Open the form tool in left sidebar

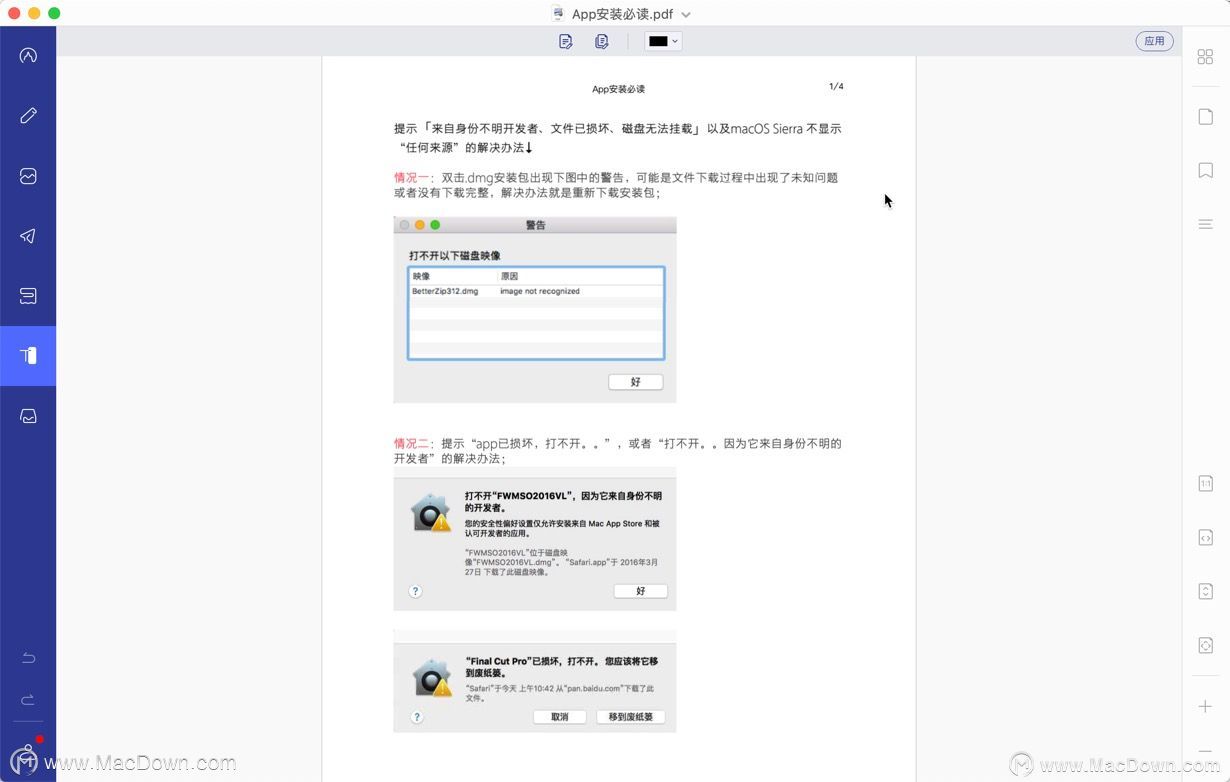click(28, 296)
